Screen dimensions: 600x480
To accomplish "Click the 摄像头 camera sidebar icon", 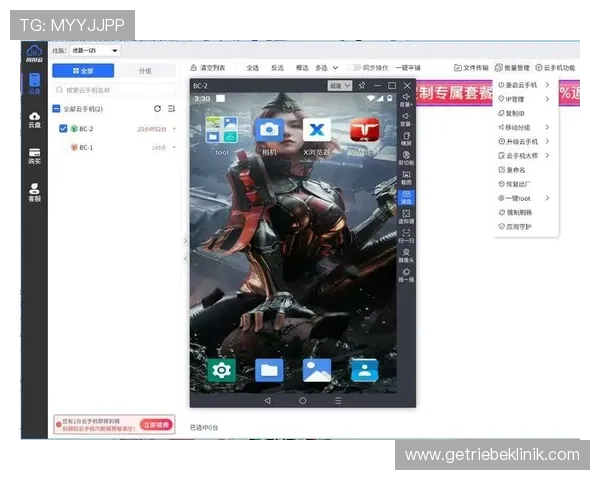I will click(406, 256).
